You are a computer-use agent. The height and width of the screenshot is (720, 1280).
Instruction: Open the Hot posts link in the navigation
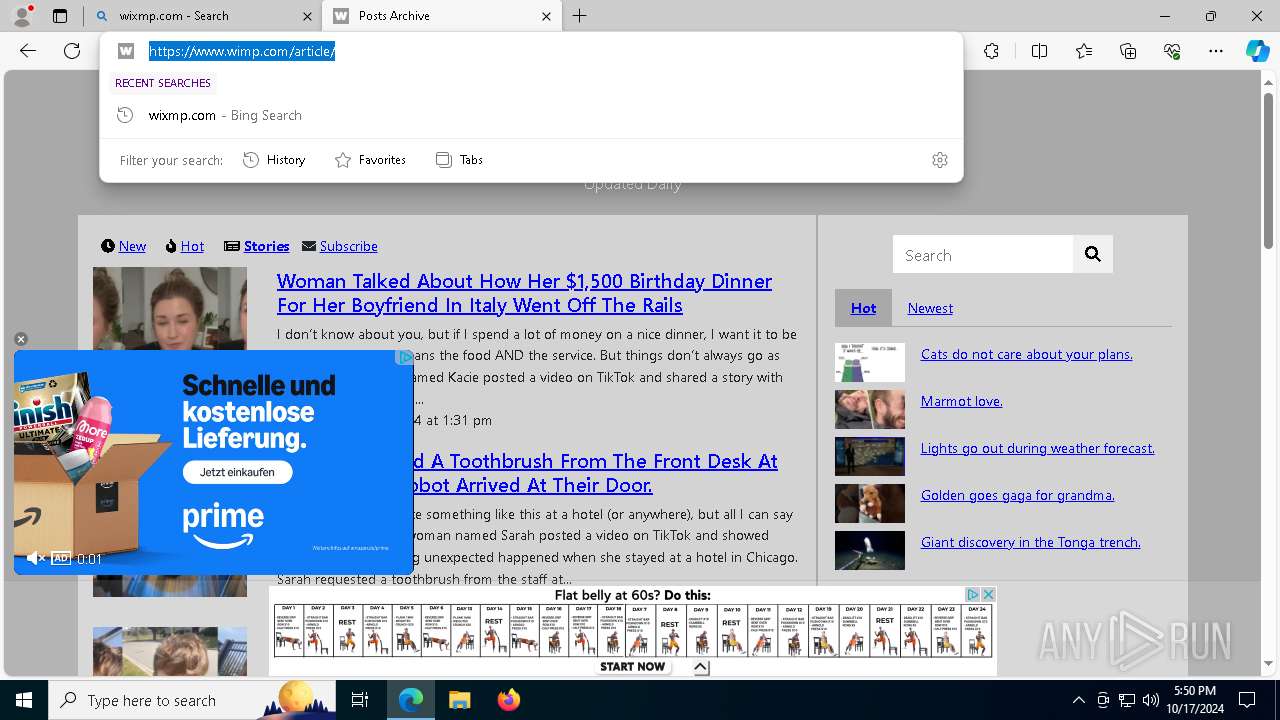click(192, 246)
